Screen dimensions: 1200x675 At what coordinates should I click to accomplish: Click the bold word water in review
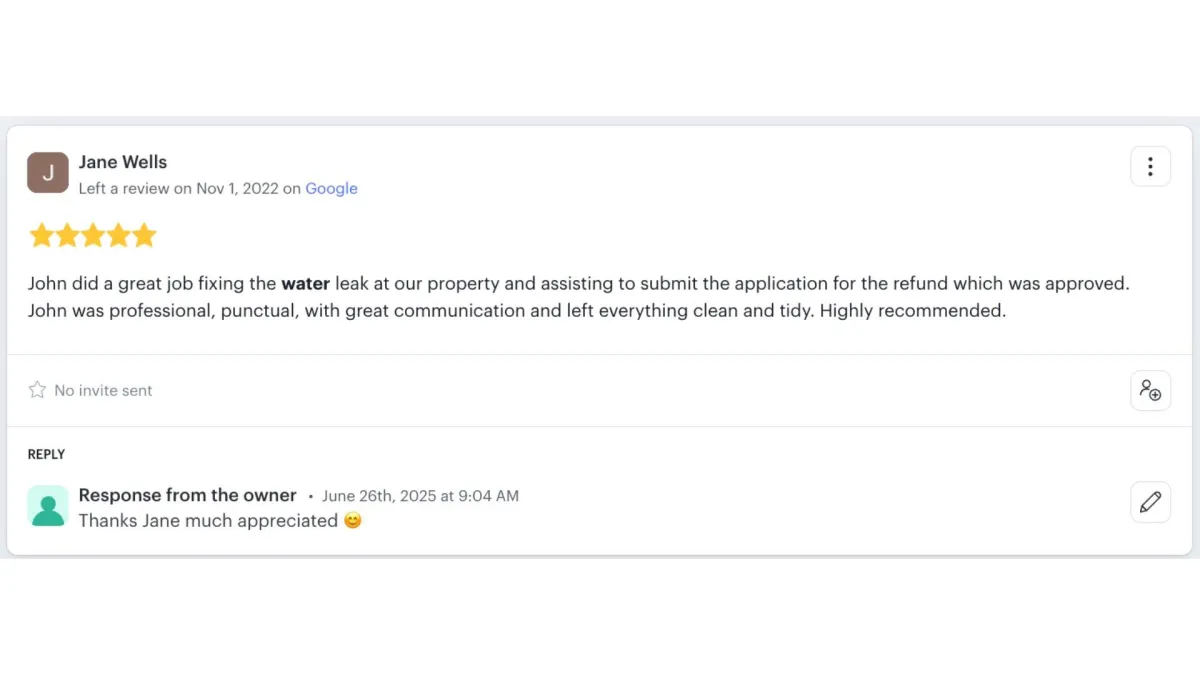tap(305, 283)
